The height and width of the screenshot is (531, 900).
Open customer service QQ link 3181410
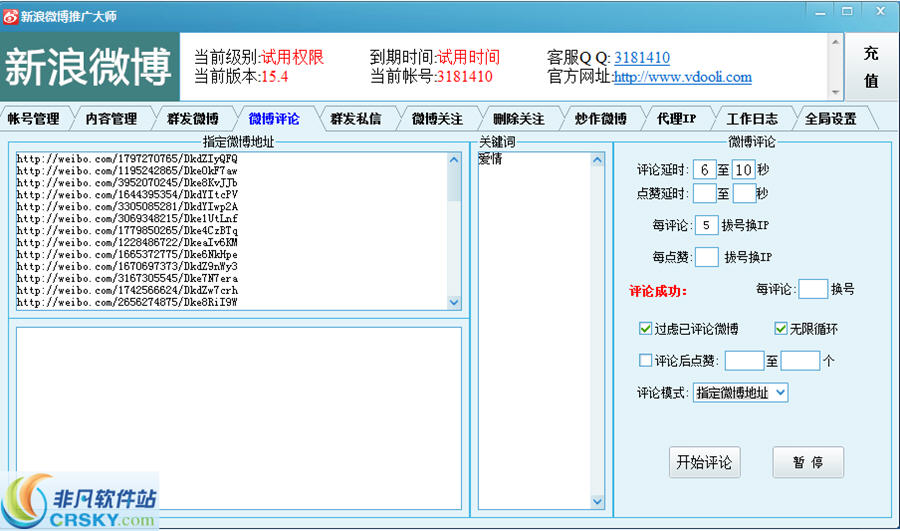(642, 57)
